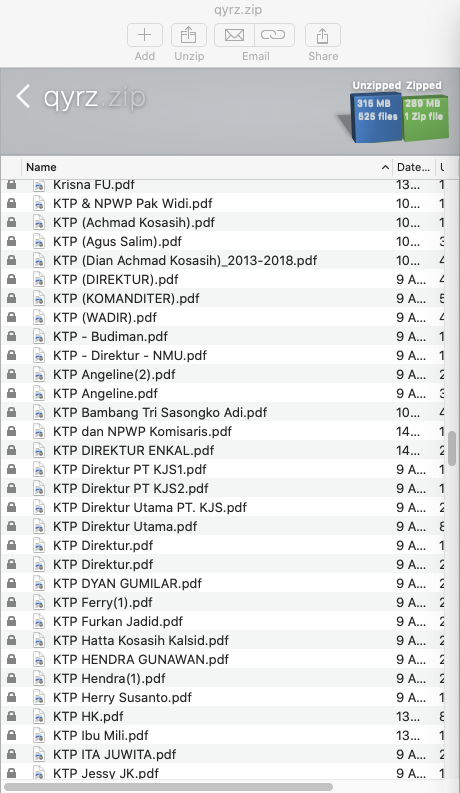Viewport: 460px width, 793px height.
Task: Select KTP & NPWP Pak Widi.pdf
Action: [132, 203]
